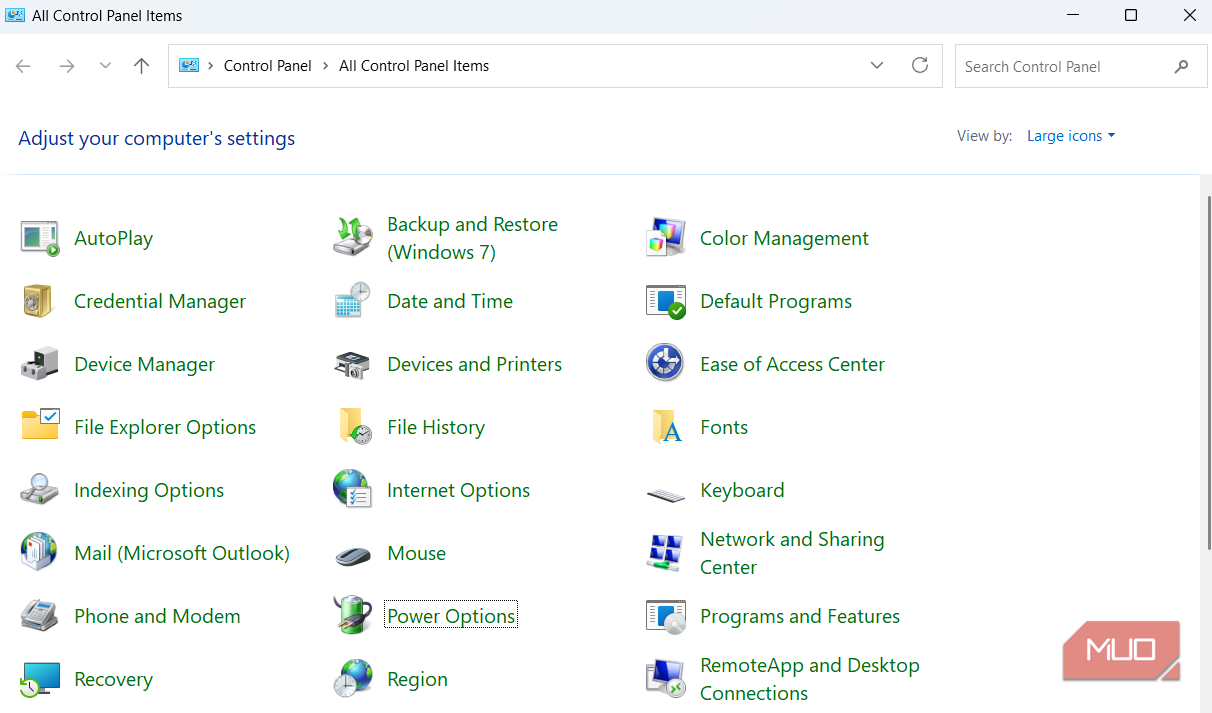1212x713 pixels.
Task: Open the Fonts link
Action: 724,427
